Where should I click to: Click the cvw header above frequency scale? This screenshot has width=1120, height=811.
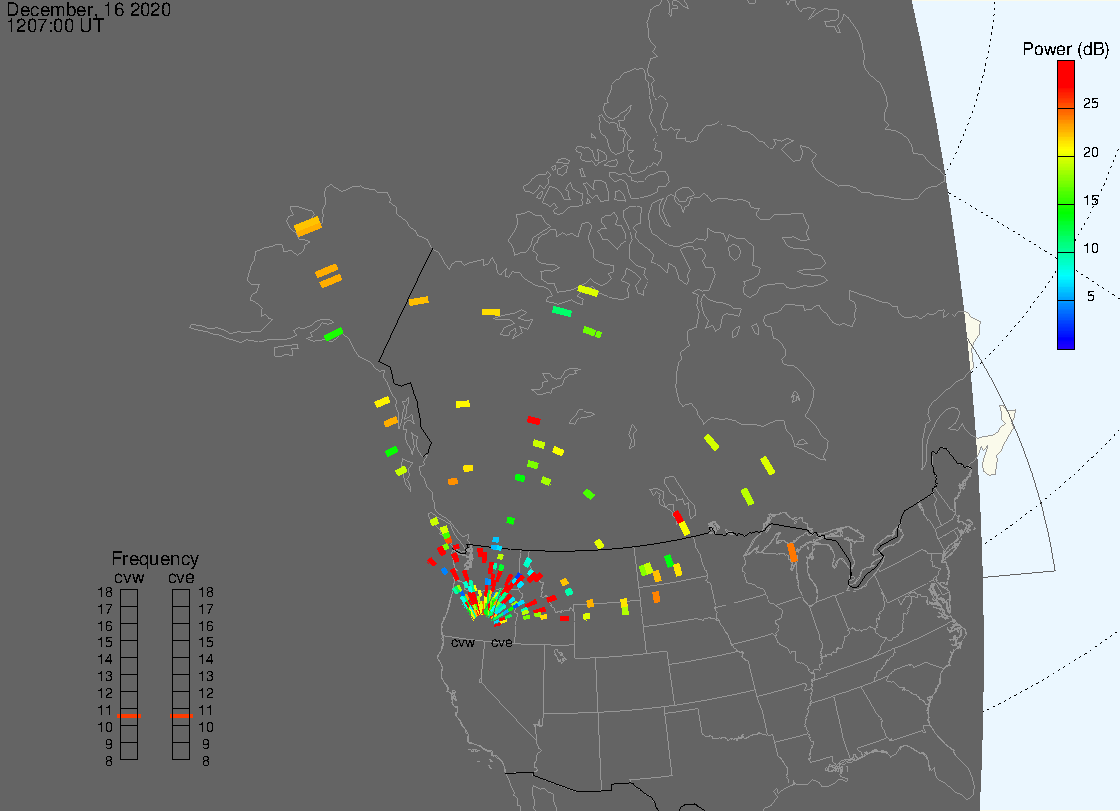pyautogui.click(x=129, y=577)
